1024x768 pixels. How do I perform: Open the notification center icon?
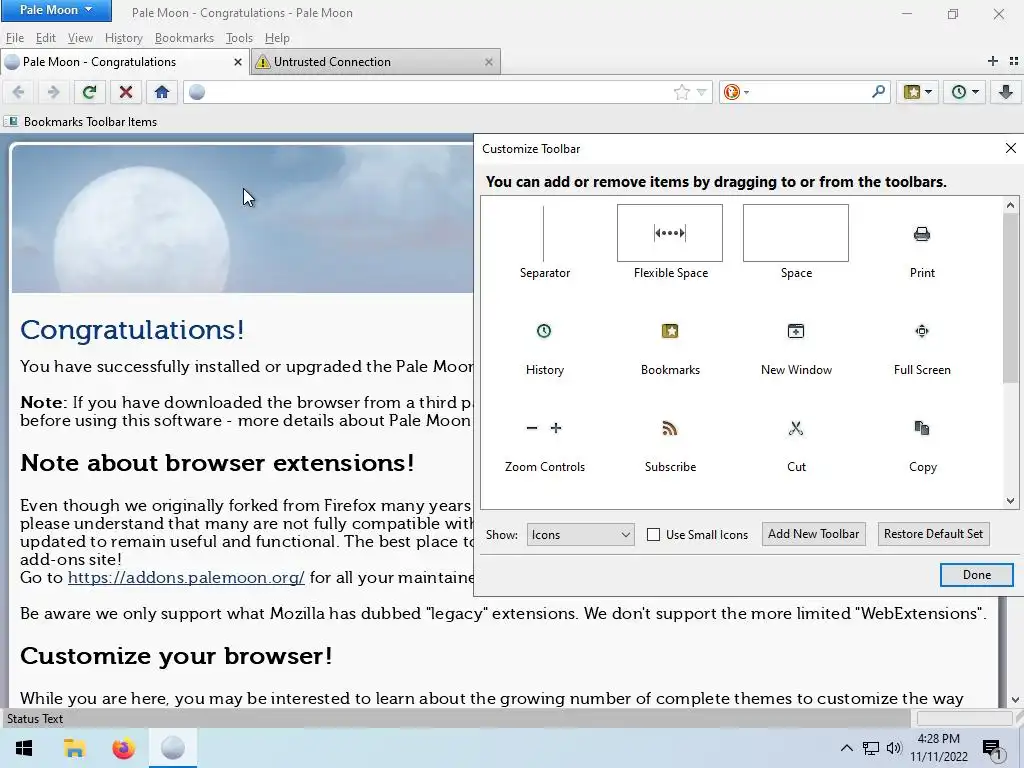coord(993,748)
